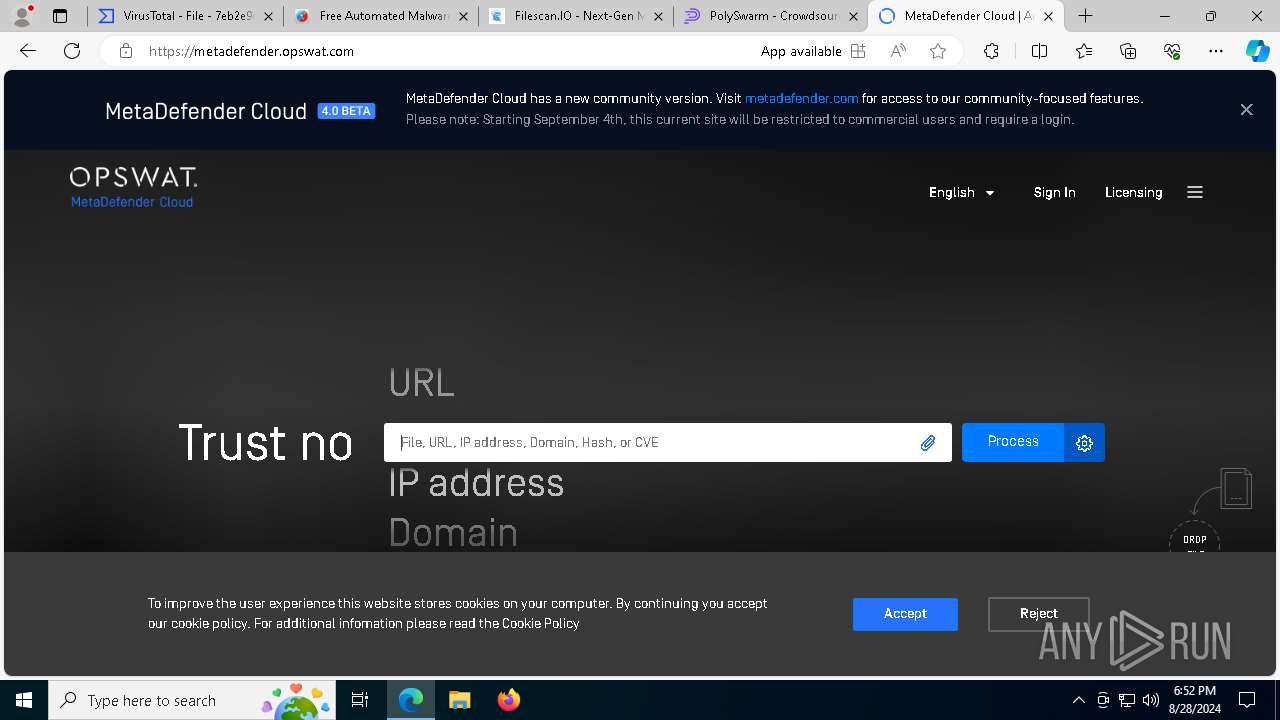
Task: Open the hamburger menu icon
Action: pyautogui.click(x=1194, y=192)
